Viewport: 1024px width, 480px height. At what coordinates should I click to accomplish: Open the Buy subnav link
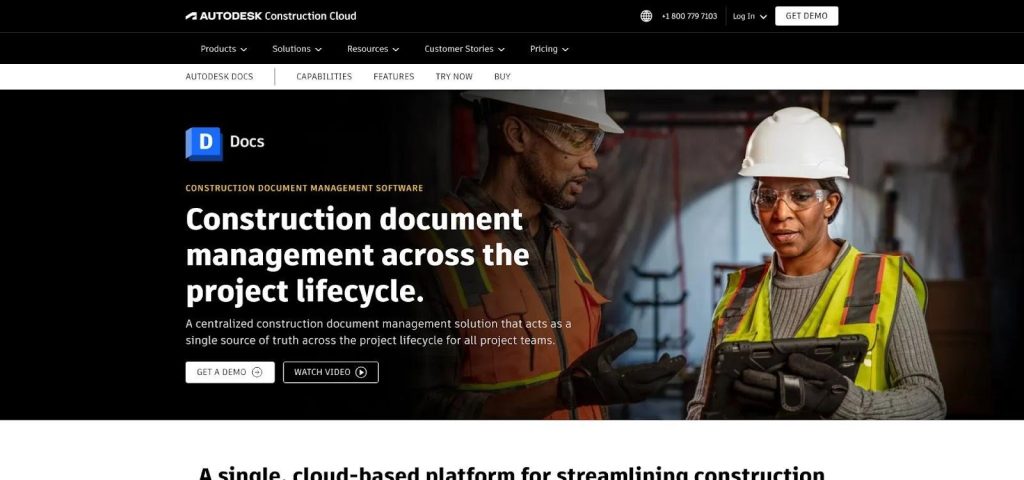[x=502, y=77]
